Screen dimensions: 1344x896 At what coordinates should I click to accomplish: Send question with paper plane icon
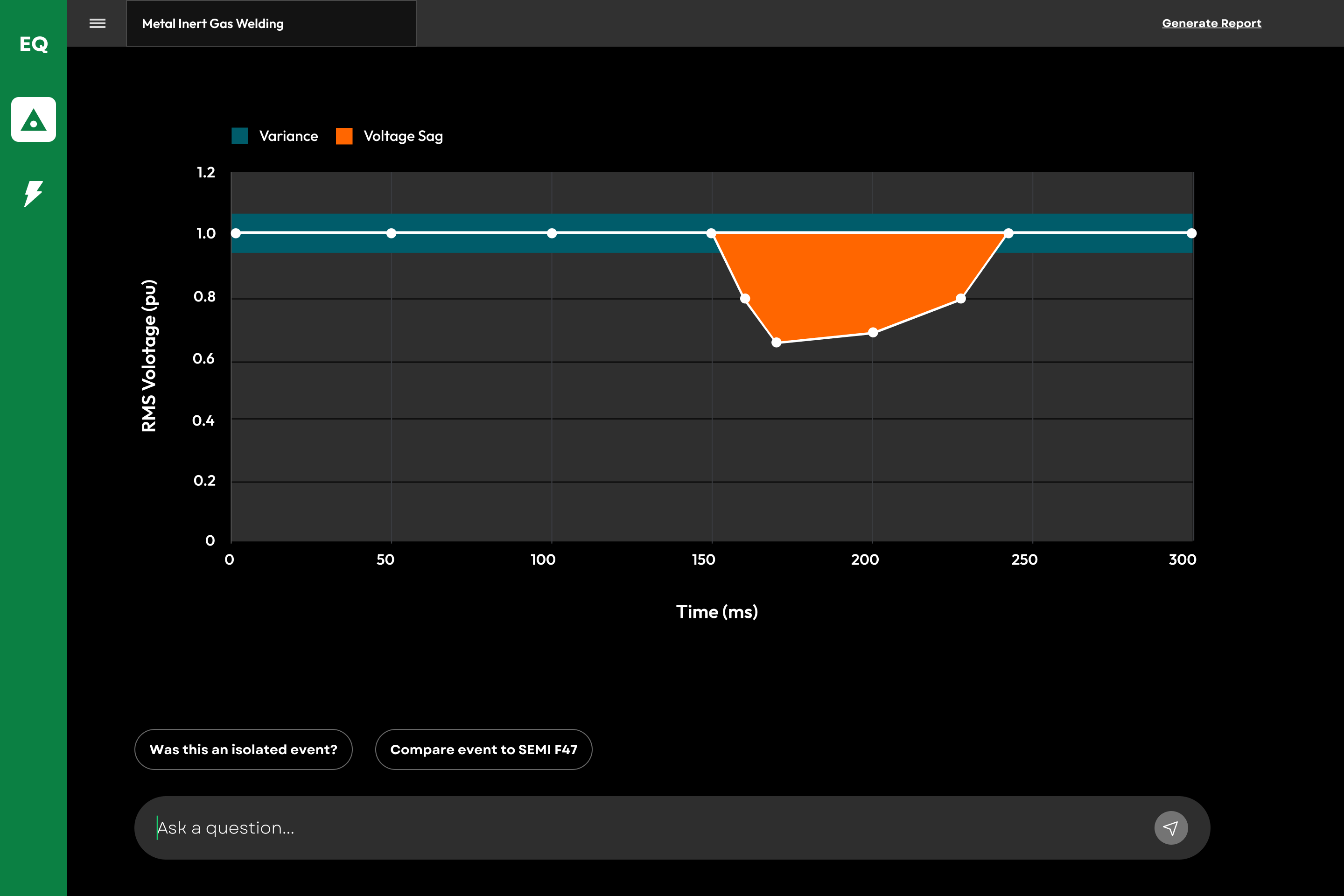coord(1171,827)
